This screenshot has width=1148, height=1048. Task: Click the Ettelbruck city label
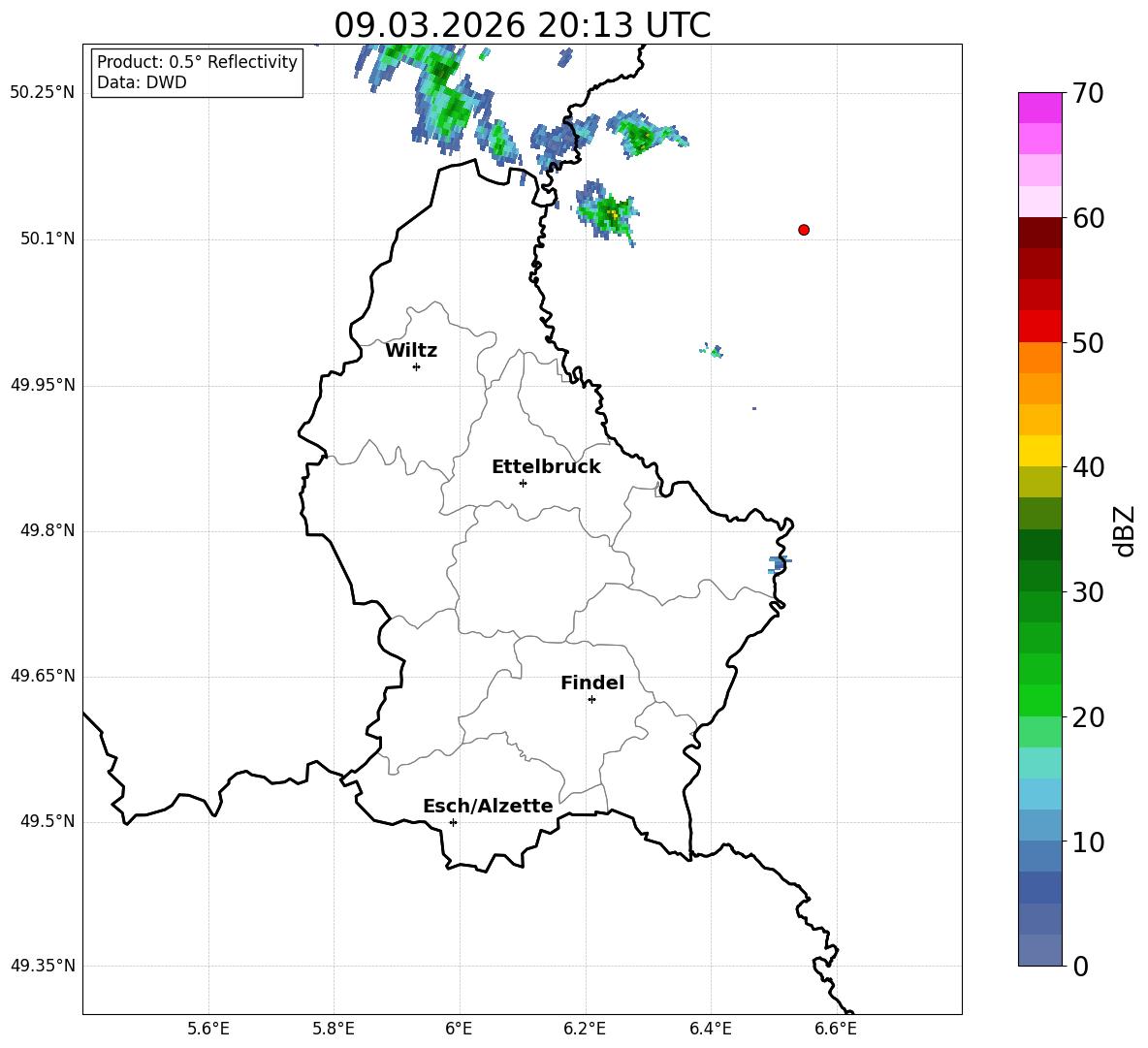pos(546,467)
